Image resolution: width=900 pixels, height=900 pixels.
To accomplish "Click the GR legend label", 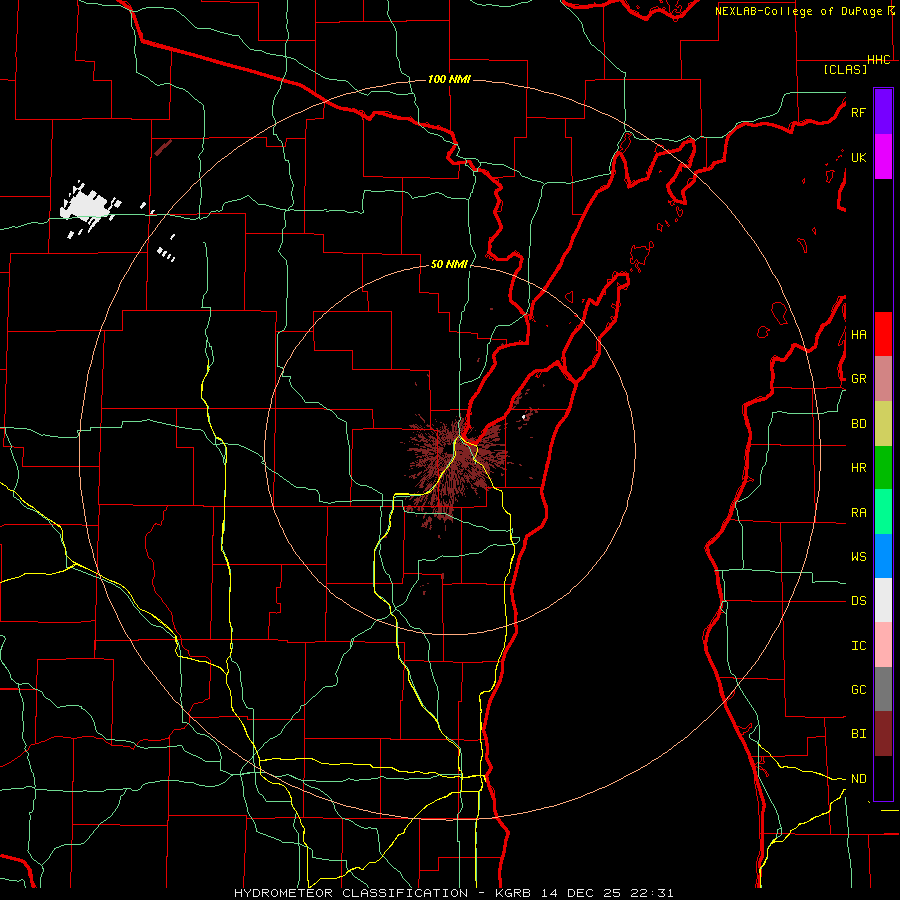I will pyautogui.click(x=858, y=379).
